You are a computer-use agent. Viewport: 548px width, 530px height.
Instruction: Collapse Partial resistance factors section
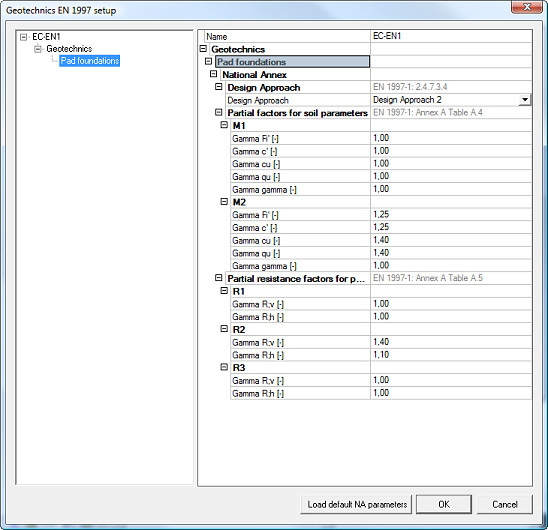219,278
